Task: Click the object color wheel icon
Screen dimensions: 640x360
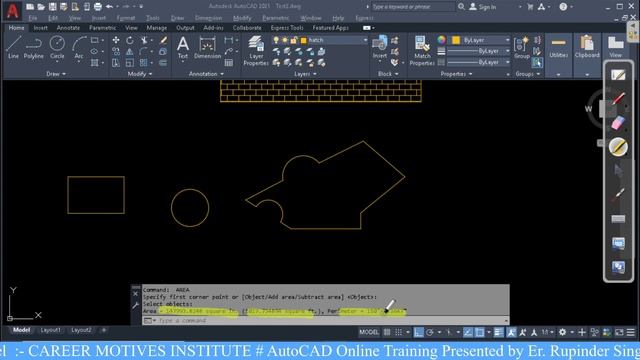Action: tap(441, 40)
